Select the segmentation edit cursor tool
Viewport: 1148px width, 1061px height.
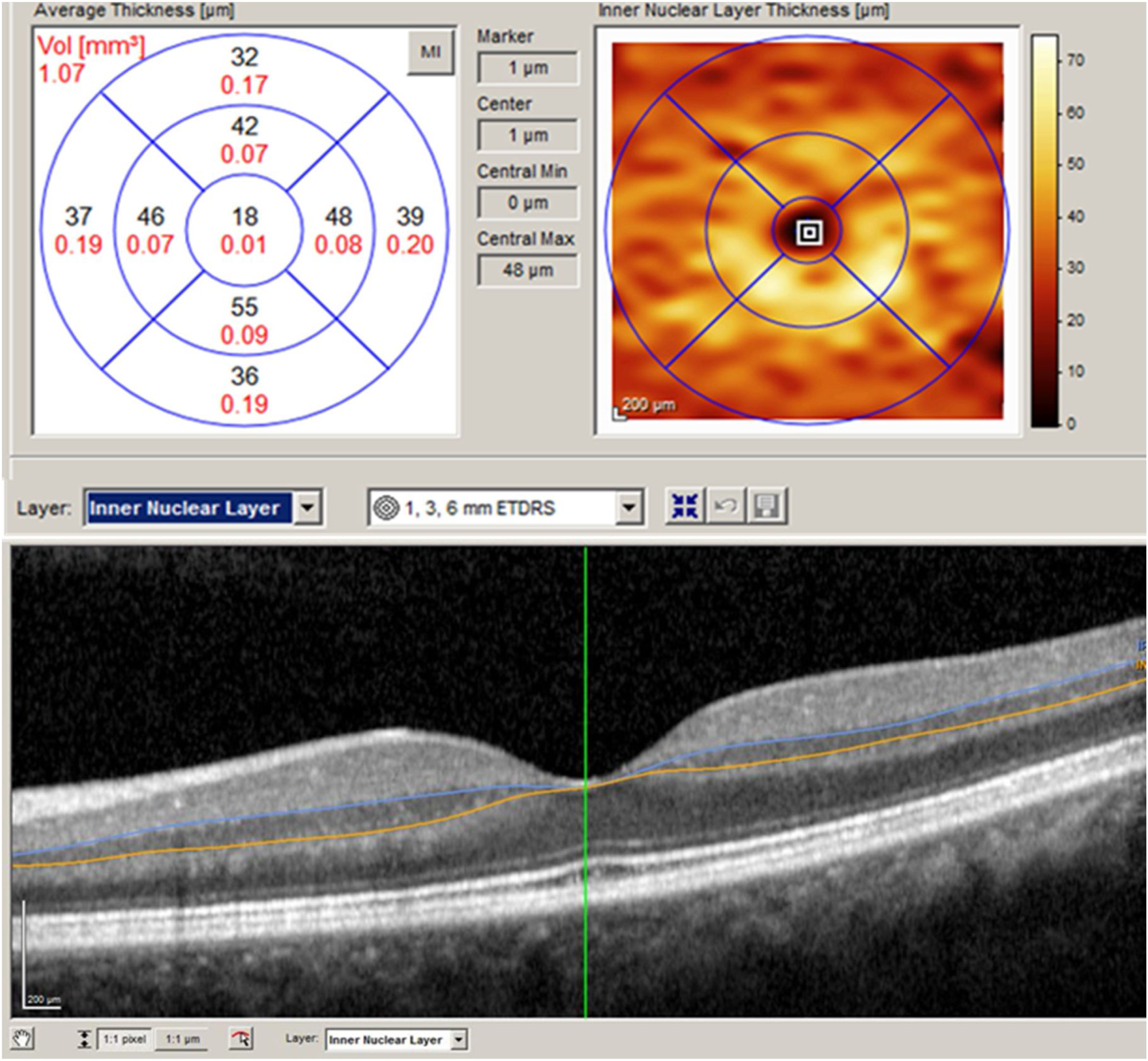[241, 1039]
